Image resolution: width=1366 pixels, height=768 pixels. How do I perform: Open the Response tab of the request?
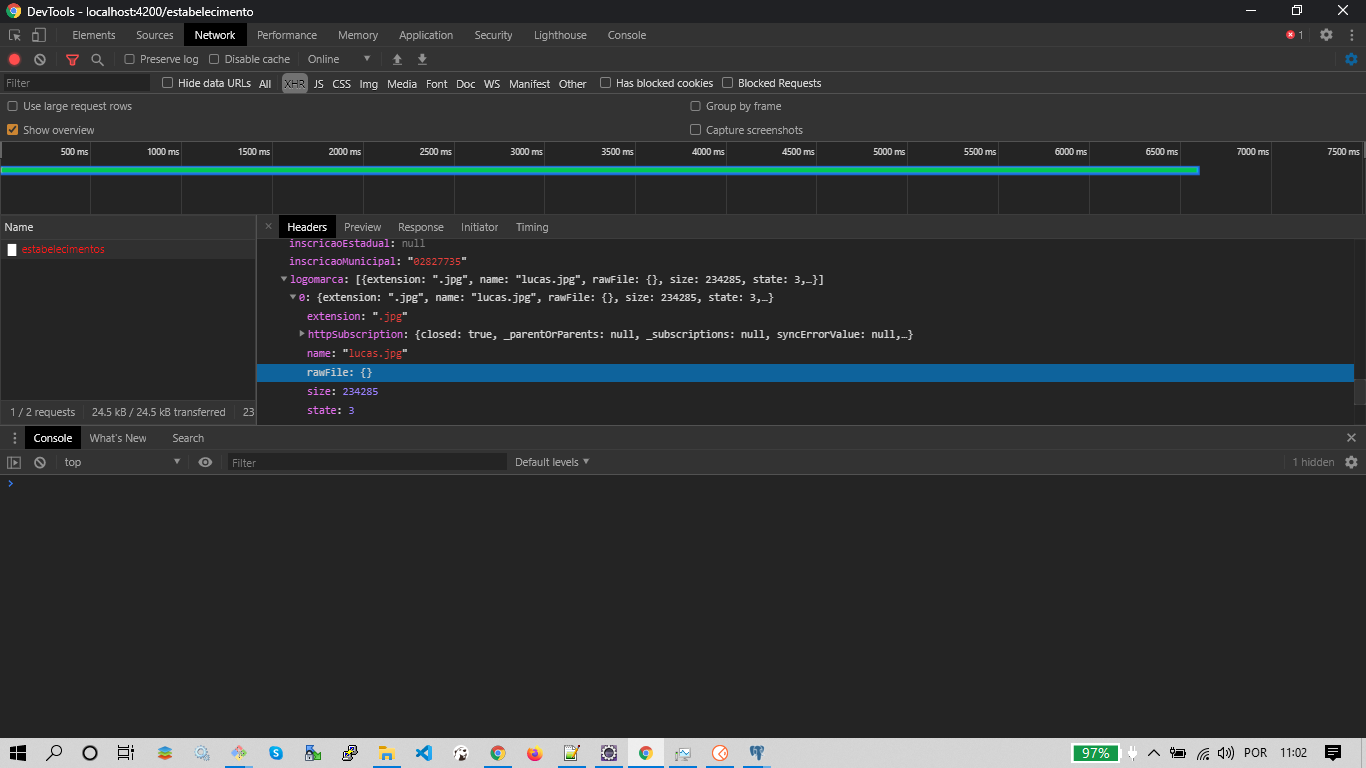click(x=420, y=228)
